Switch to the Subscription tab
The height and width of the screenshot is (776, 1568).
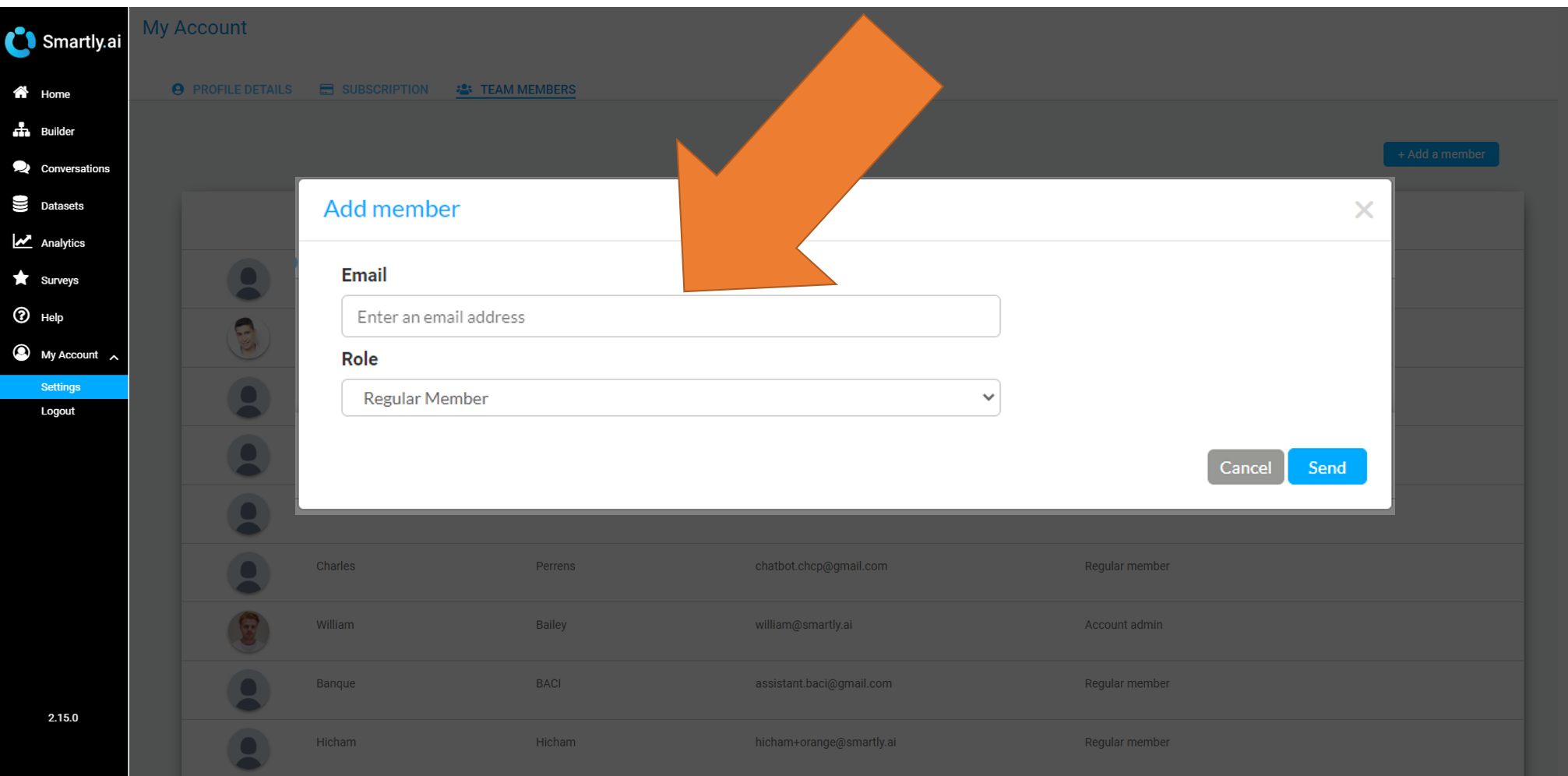click(374, 90)
